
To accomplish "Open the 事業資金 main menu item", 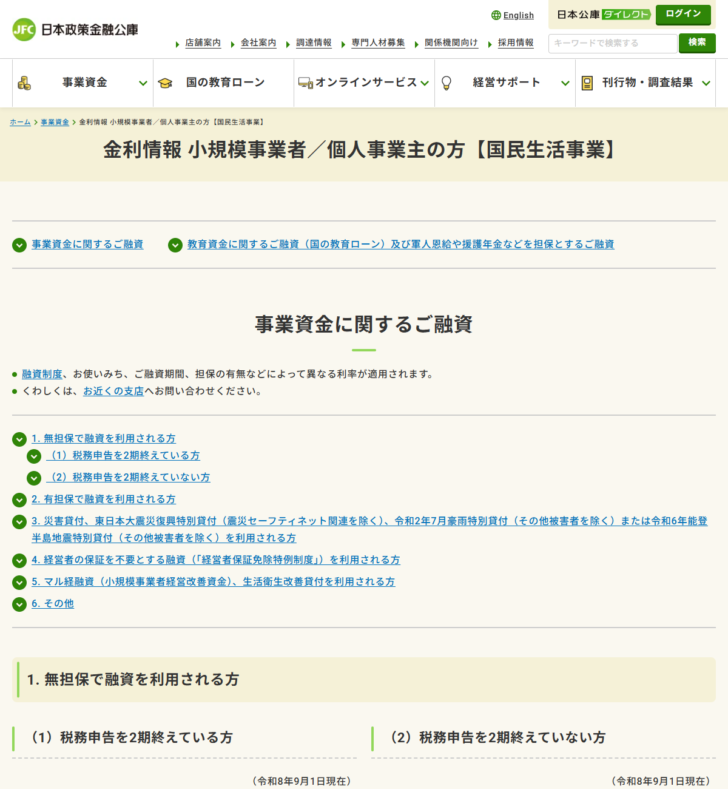I will point(83,83).
